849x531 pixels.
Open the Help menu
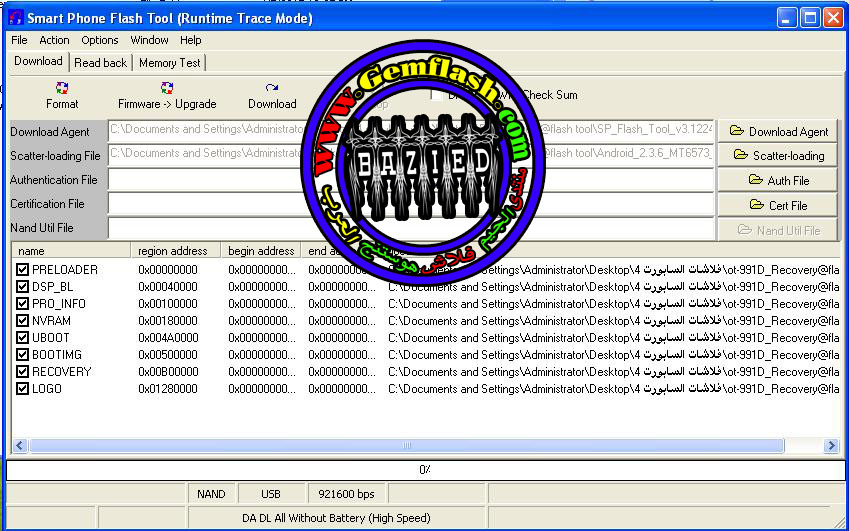pyautogui.click(x=191, y=40)
